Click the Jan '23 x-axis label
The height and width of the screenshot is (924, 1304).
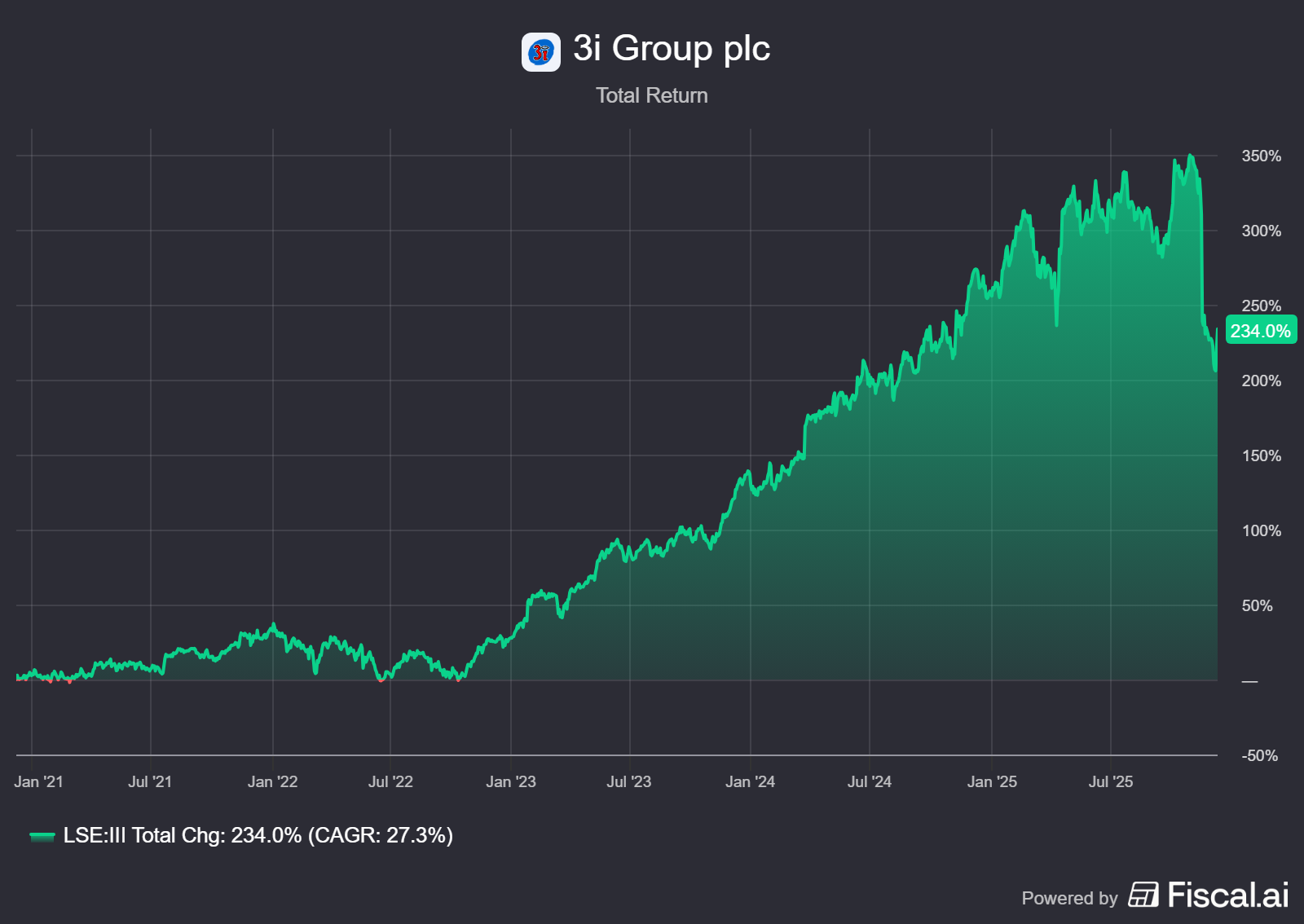[x=510, y=781]
